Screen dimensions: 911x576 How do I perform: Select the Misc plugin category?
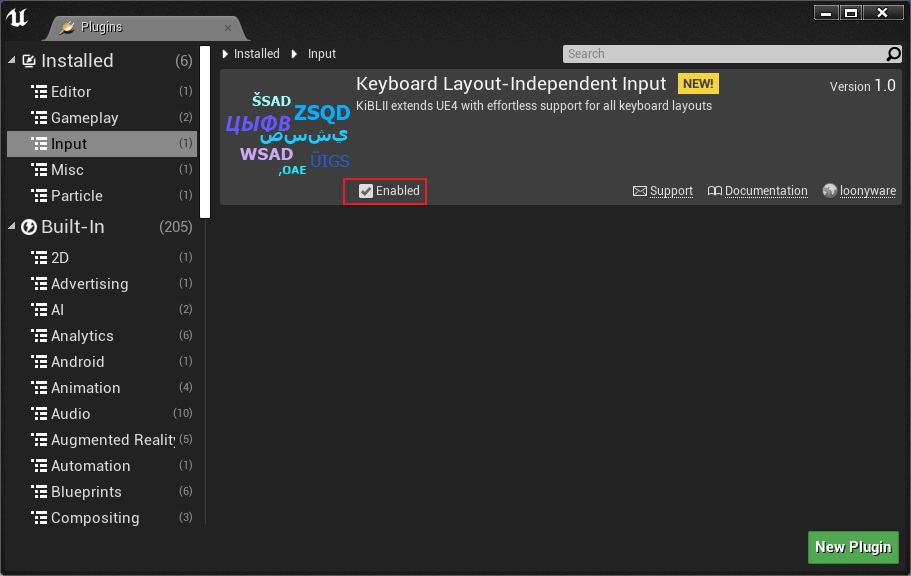102,170
